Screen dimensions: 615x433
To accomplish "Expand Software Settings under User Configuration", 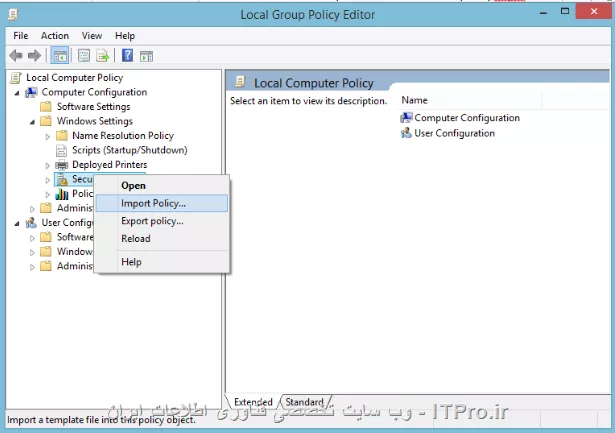I will point(32,238).
